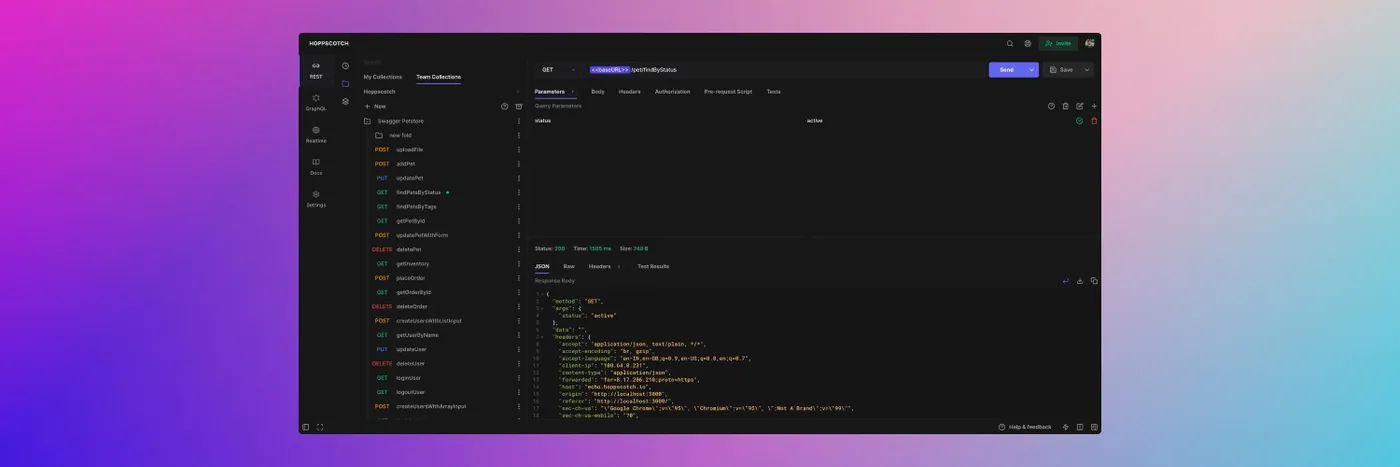Open the findPetsByStatus request
Image resolution: width=1400 pixels, height=467 pixels.
click(x=418, y=193)
